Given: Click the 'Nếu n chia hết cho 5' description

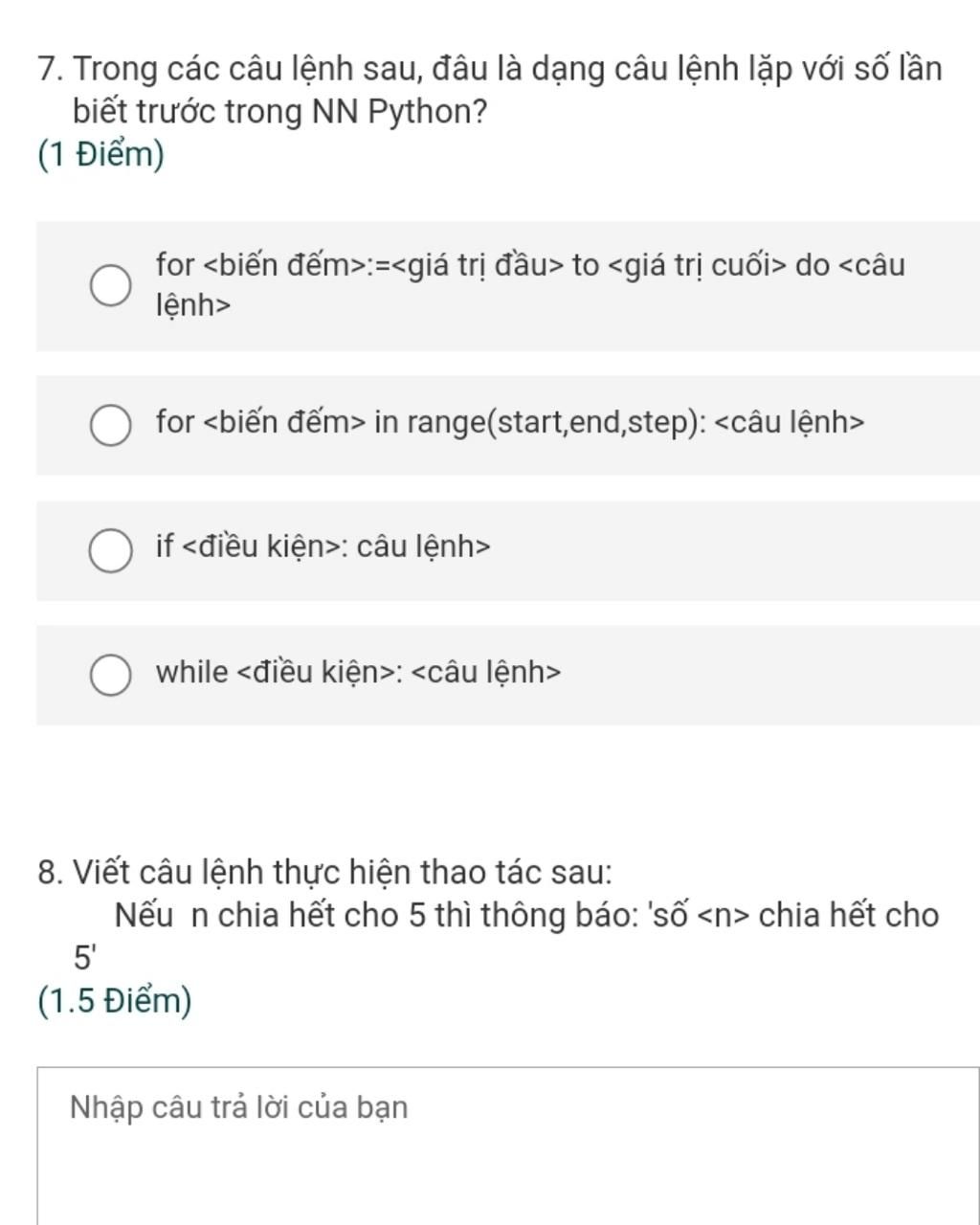Looking at the screenshot, I should (x=526, y=916).
